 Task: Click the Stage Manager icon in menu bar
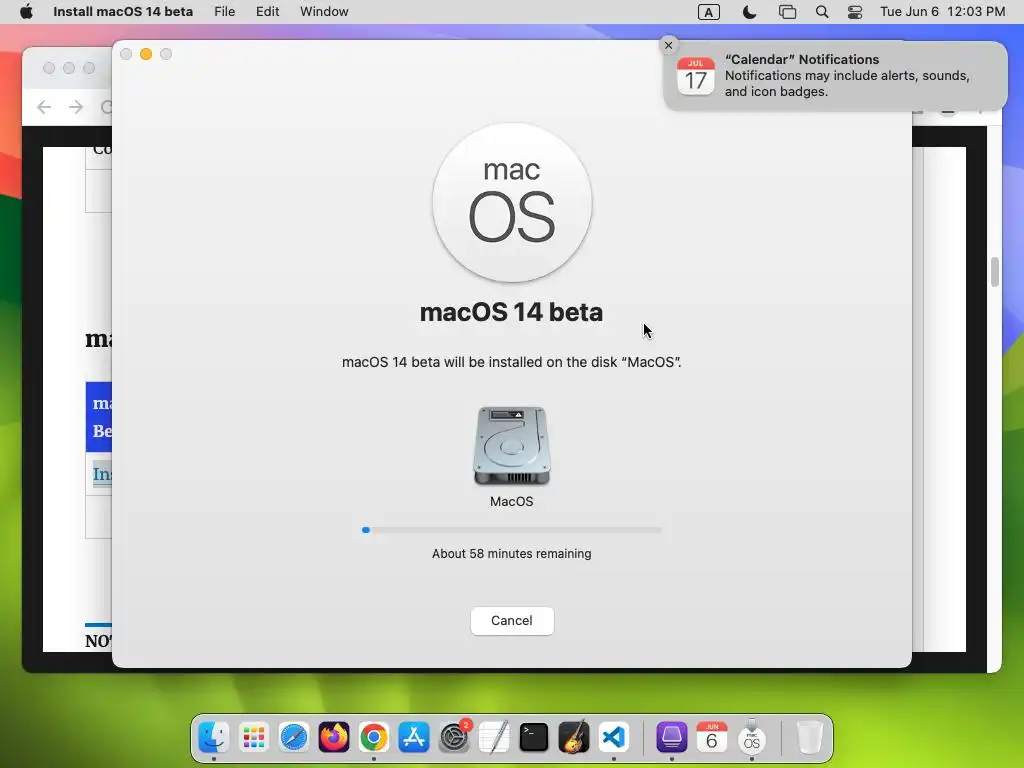pos(788,12)
